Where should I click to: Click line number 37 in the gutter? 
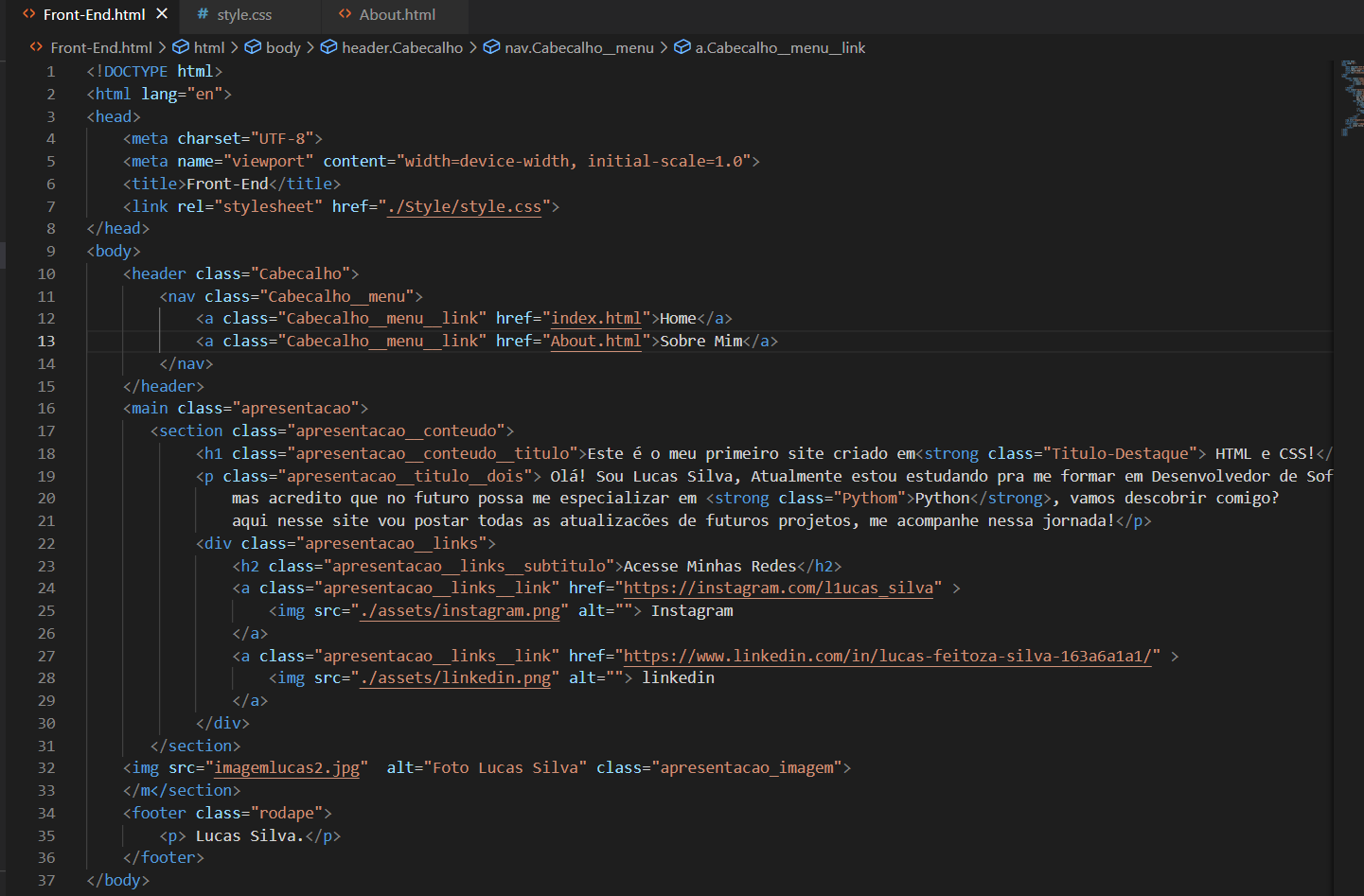point(46,881)
